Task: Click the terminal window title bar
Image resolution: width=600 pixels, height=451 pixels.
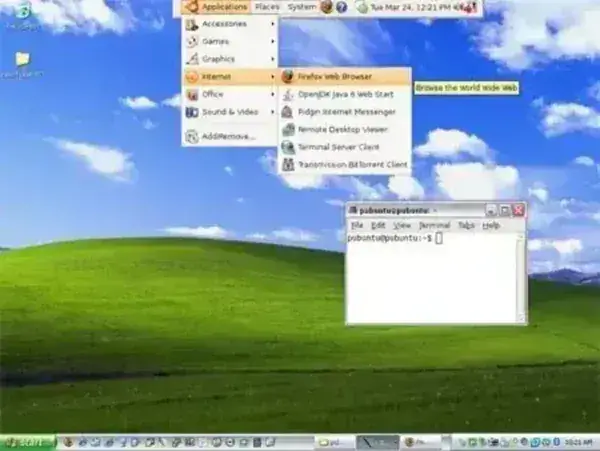Action: (415, 210)
